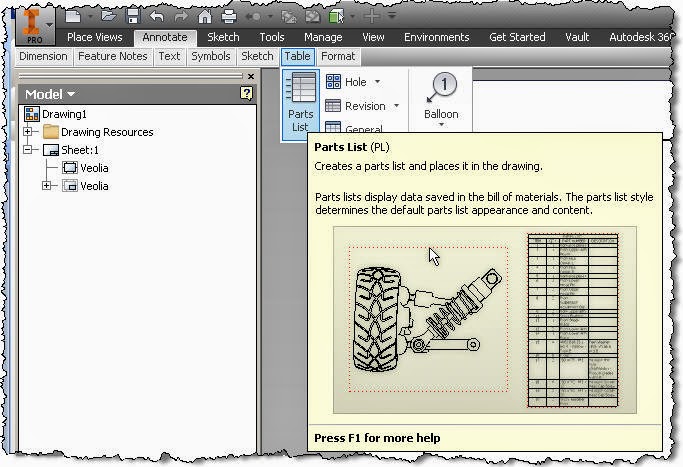Switch to the View tab

coord(373,37)
